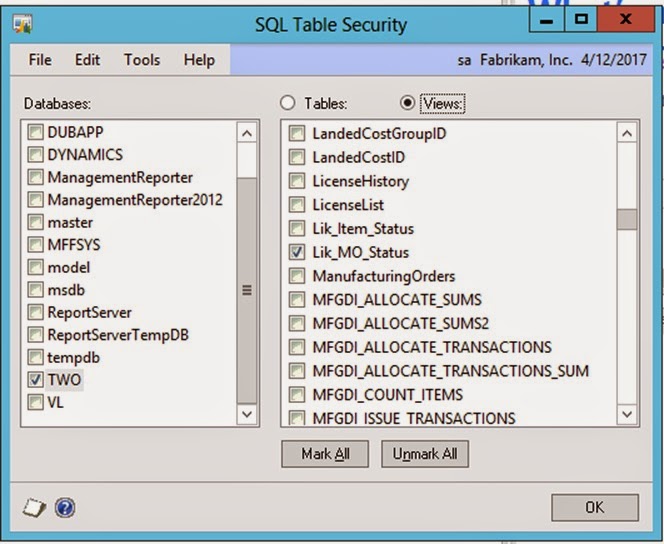The width and height of the screenshot is (664, 544).
Task: Check the ReportServerTempDB checkbox
Action: pos(35,335)
